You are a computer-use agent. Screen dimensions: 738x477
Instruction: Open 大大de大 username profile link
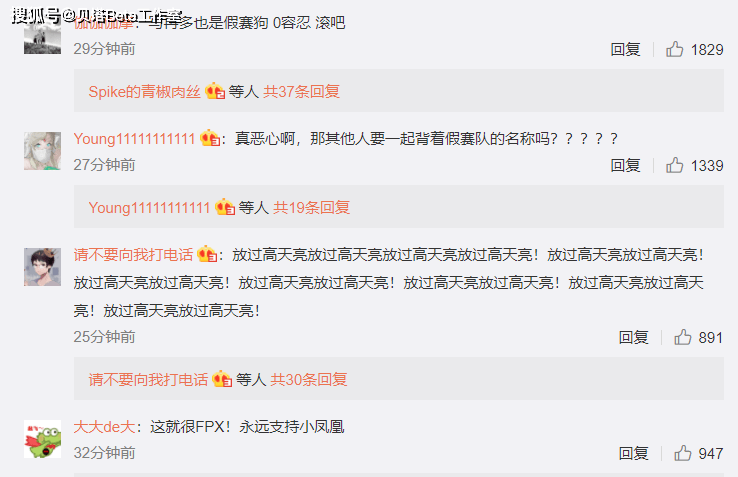tap(104, 427)
